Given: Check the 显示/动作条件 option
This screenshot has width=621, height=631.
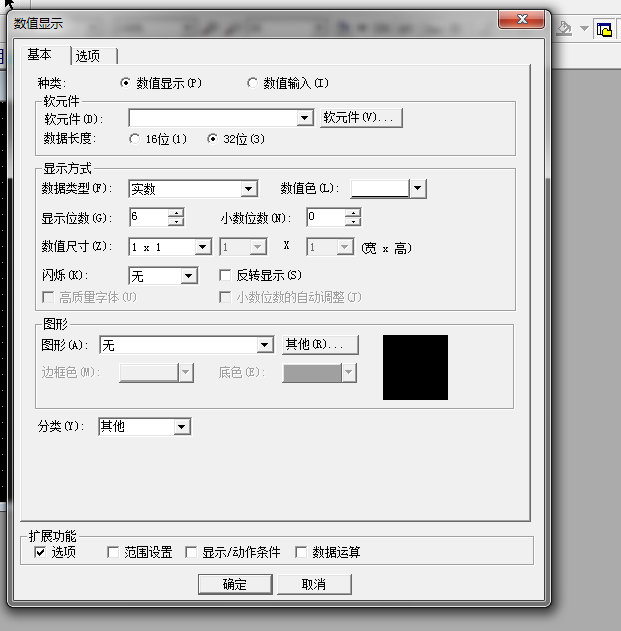Looking at the screenshot, I should 192,552.
